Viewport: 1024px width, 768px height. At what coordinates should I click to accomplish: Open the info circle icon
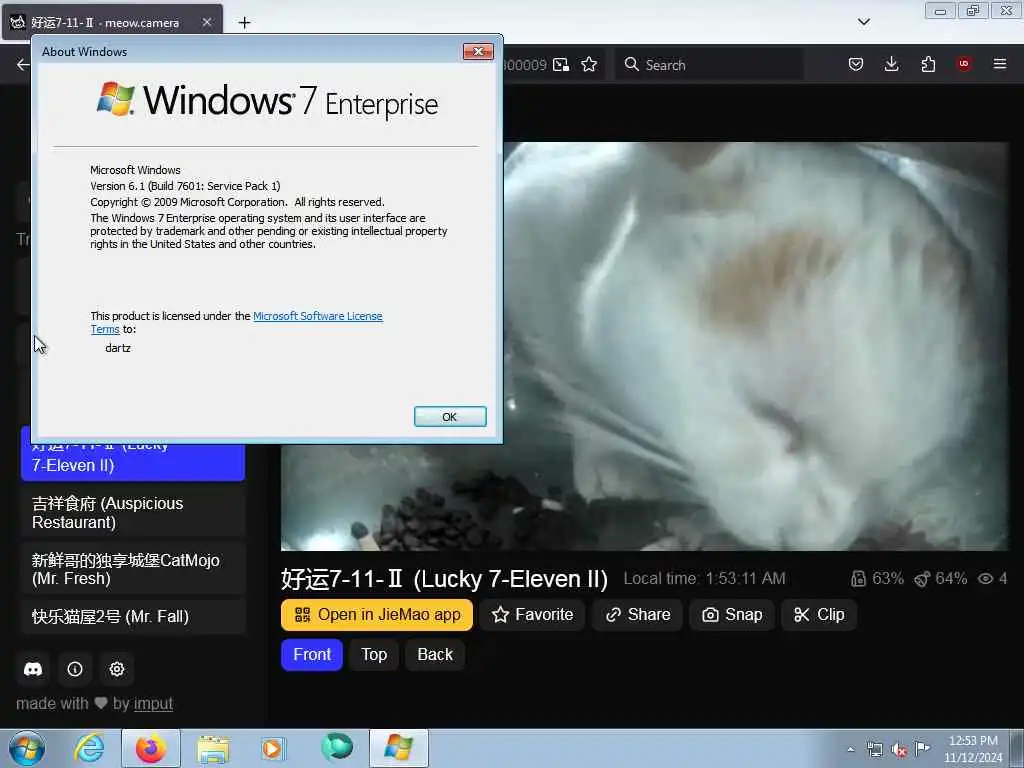click(75, 669)
